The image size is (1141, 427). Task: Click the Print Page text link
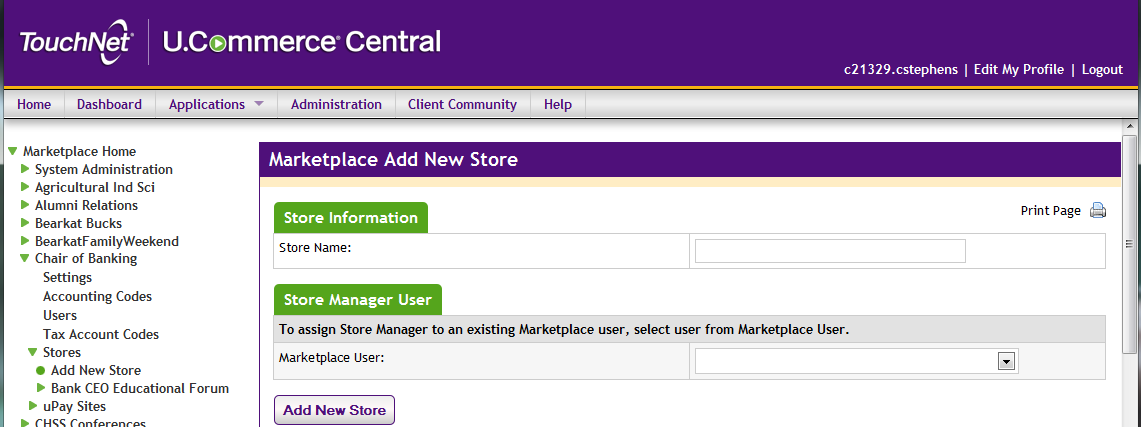click(x=1051, y=211)
